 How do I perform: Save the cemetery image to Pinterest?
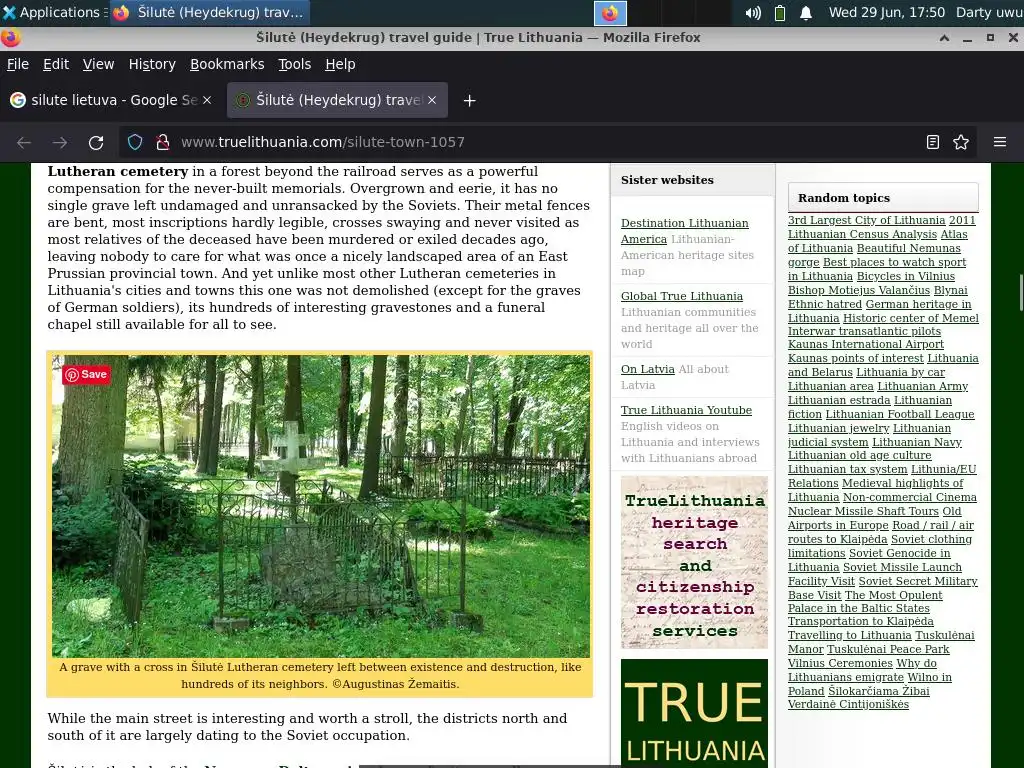[86, 374]
